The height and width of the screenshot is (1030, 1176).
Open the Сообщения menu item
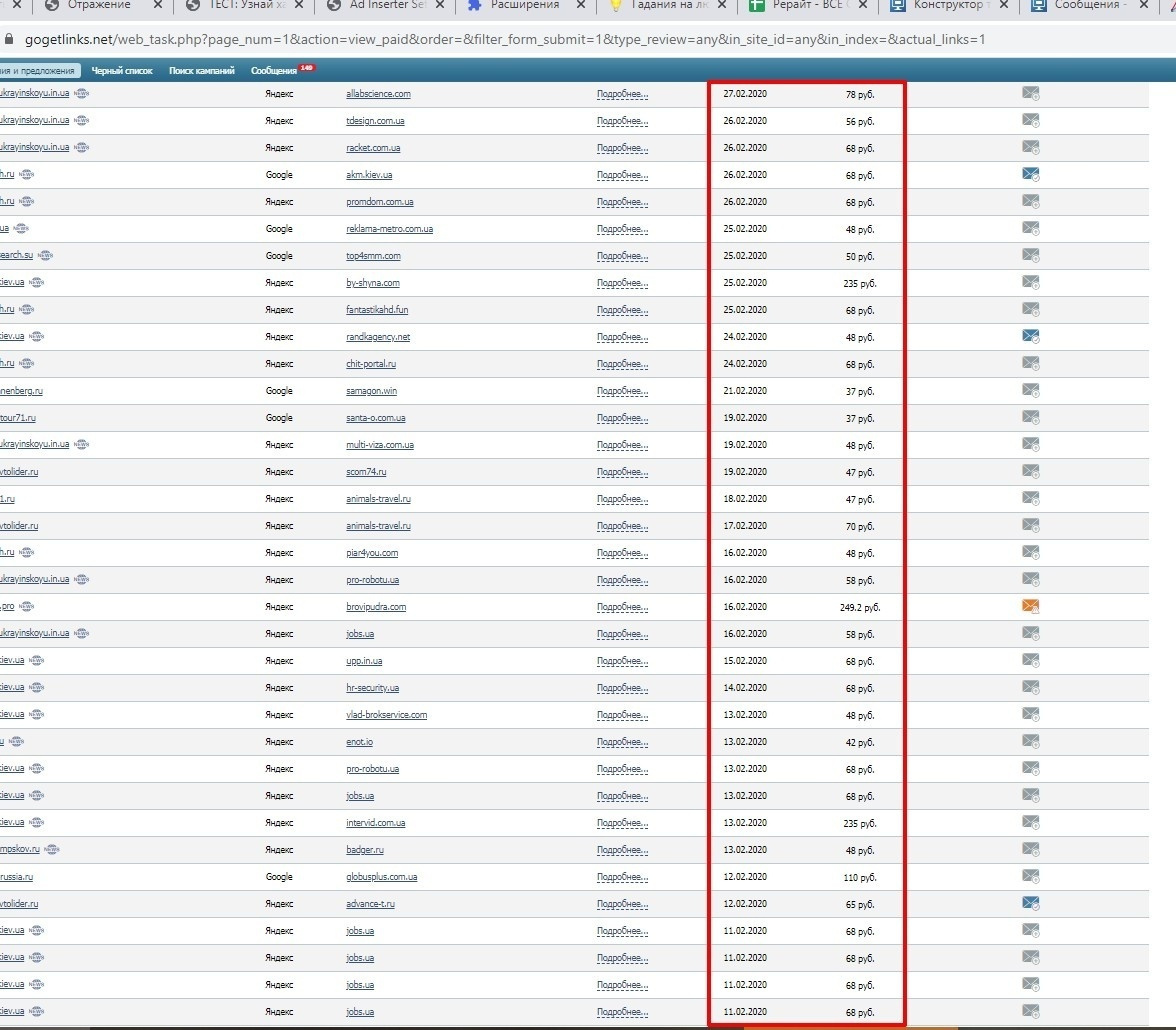(x=274, y=71)
